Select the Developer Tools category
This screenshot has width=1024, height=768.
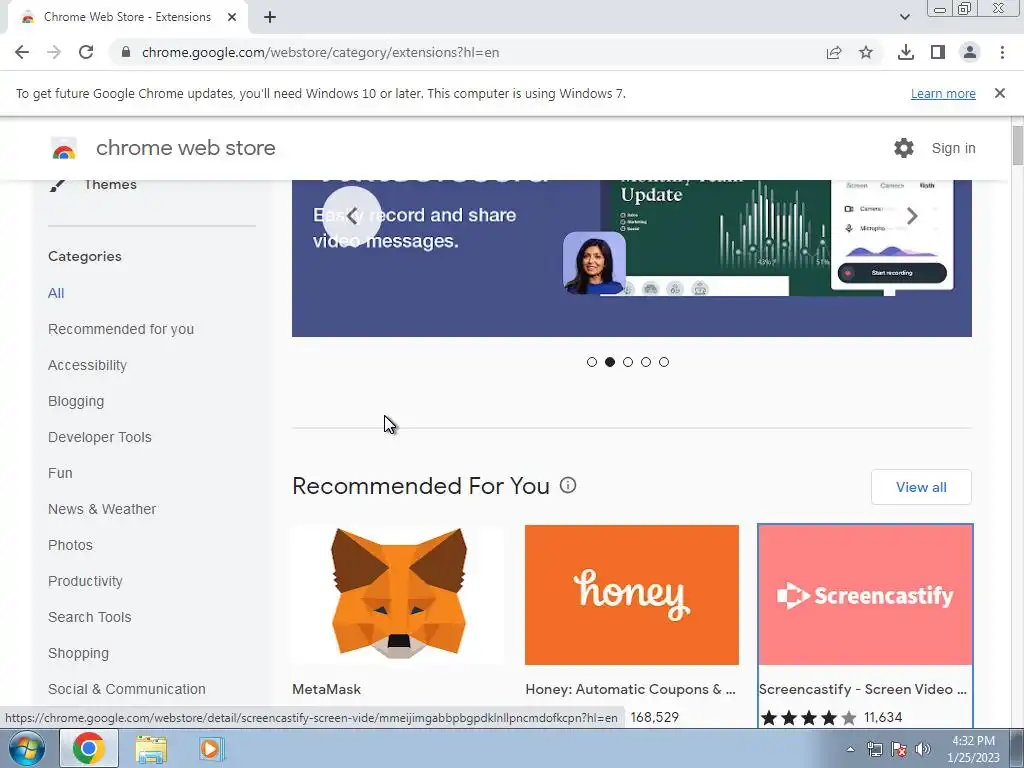(x=100, y=437)
